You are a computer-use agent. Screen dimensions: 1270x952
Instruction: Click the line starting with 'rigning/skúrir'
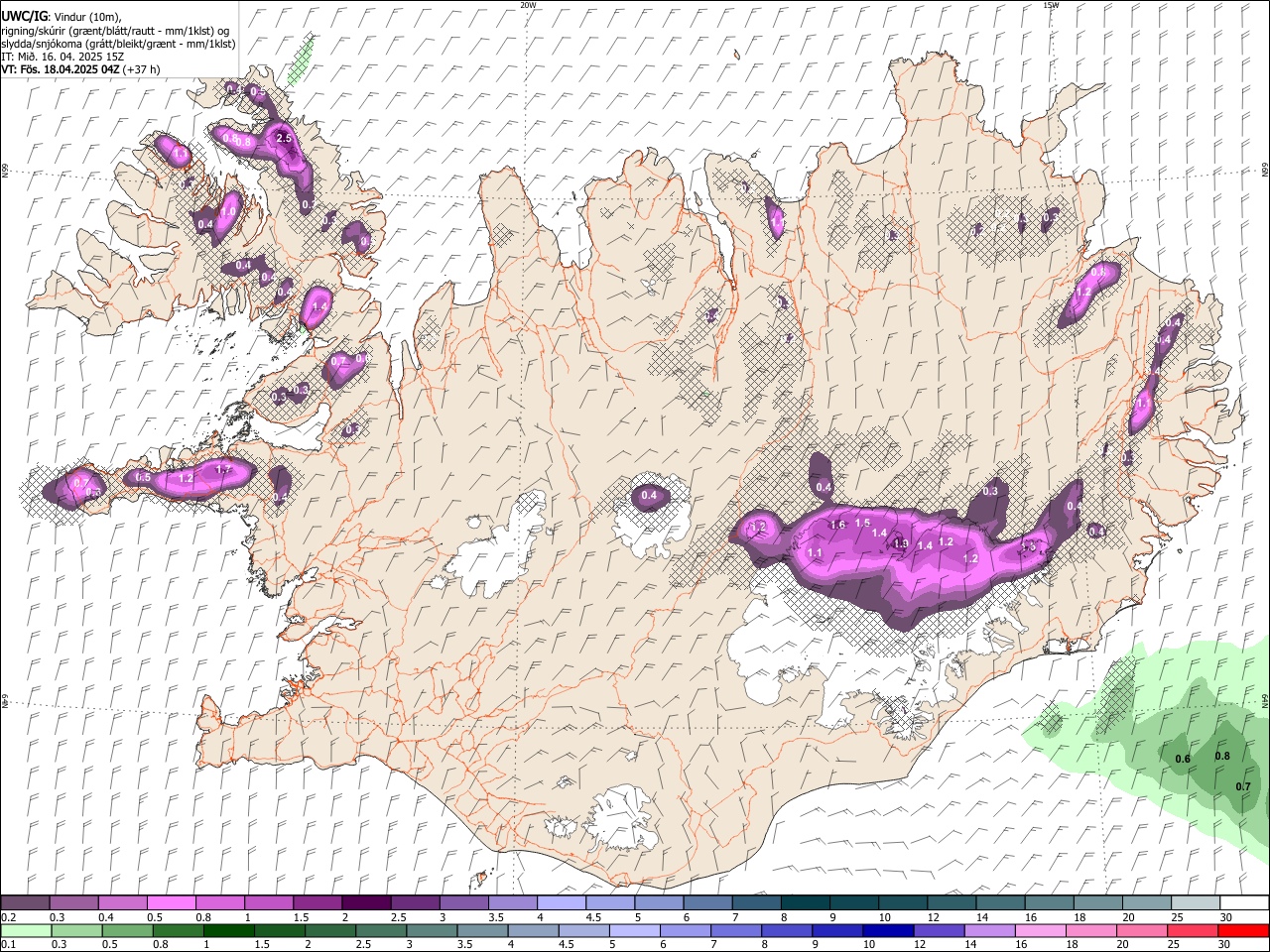(x=115, y=31)
